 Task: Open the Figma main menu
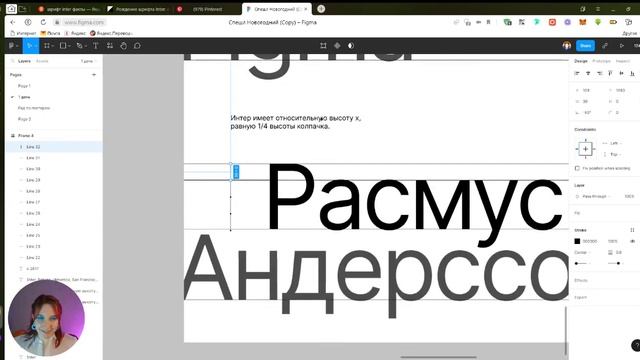click(13, 46)
